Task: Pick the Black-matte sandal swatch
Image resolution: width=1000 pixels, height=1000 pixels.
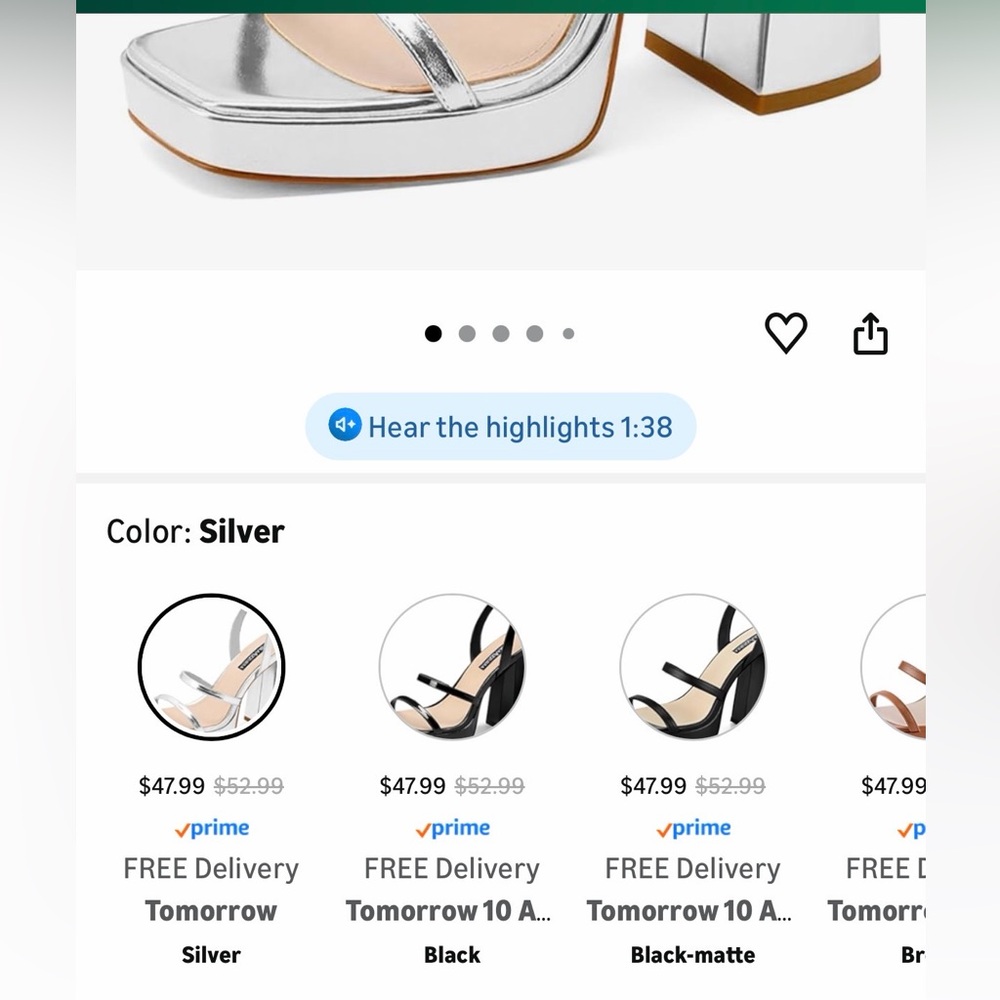Action: [693, 667]
